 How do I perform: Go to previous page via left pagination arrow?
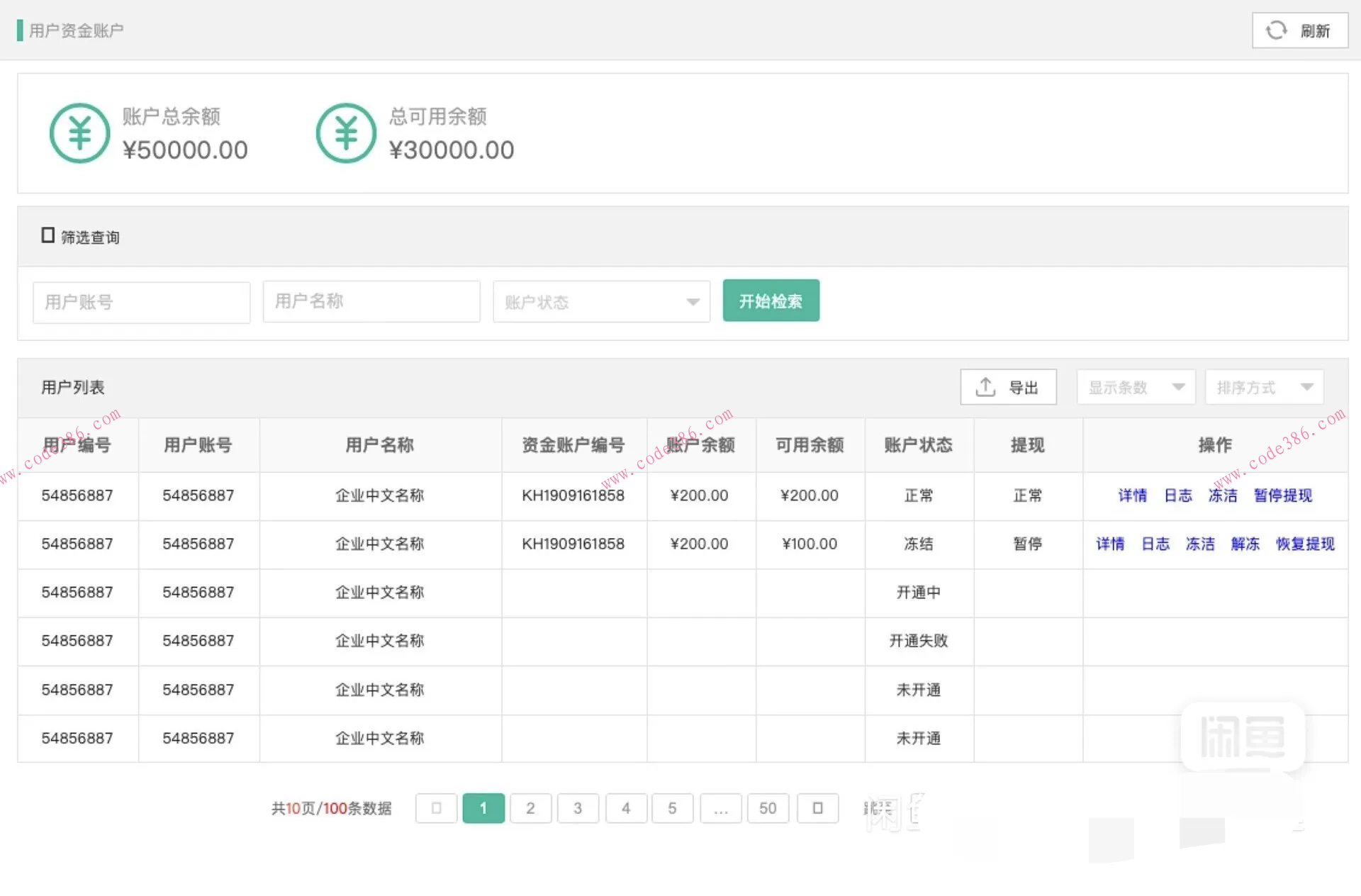tap(436, 808)
